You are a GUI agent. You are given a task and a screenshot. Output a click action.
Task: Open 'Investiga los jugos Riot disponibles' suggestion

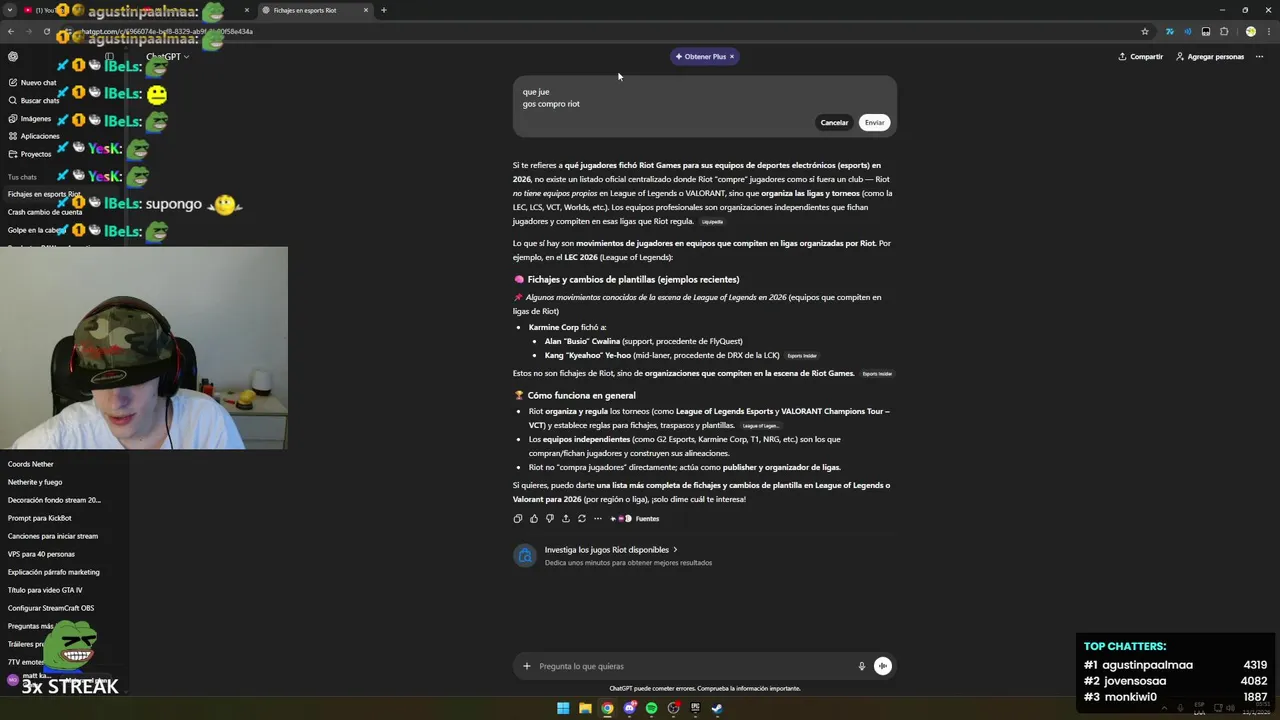tap(611, 550)
